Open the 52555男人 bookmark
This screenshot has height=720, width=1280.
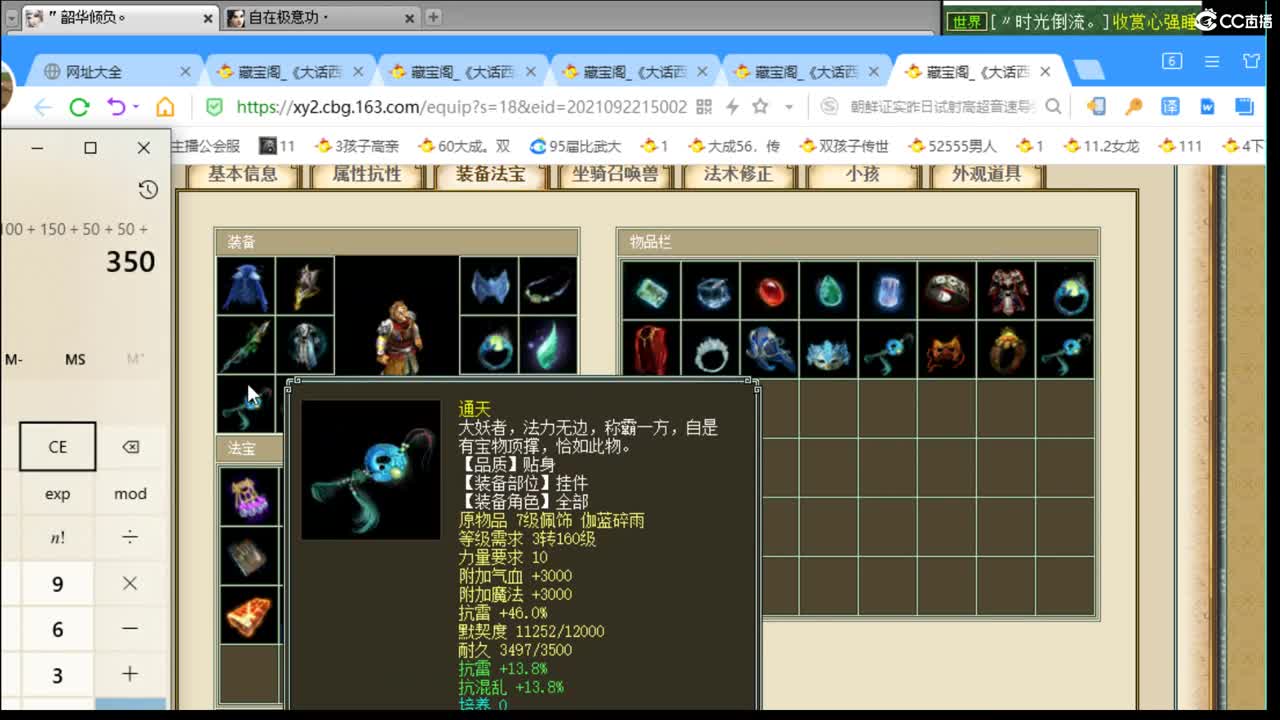pos(952,146)
